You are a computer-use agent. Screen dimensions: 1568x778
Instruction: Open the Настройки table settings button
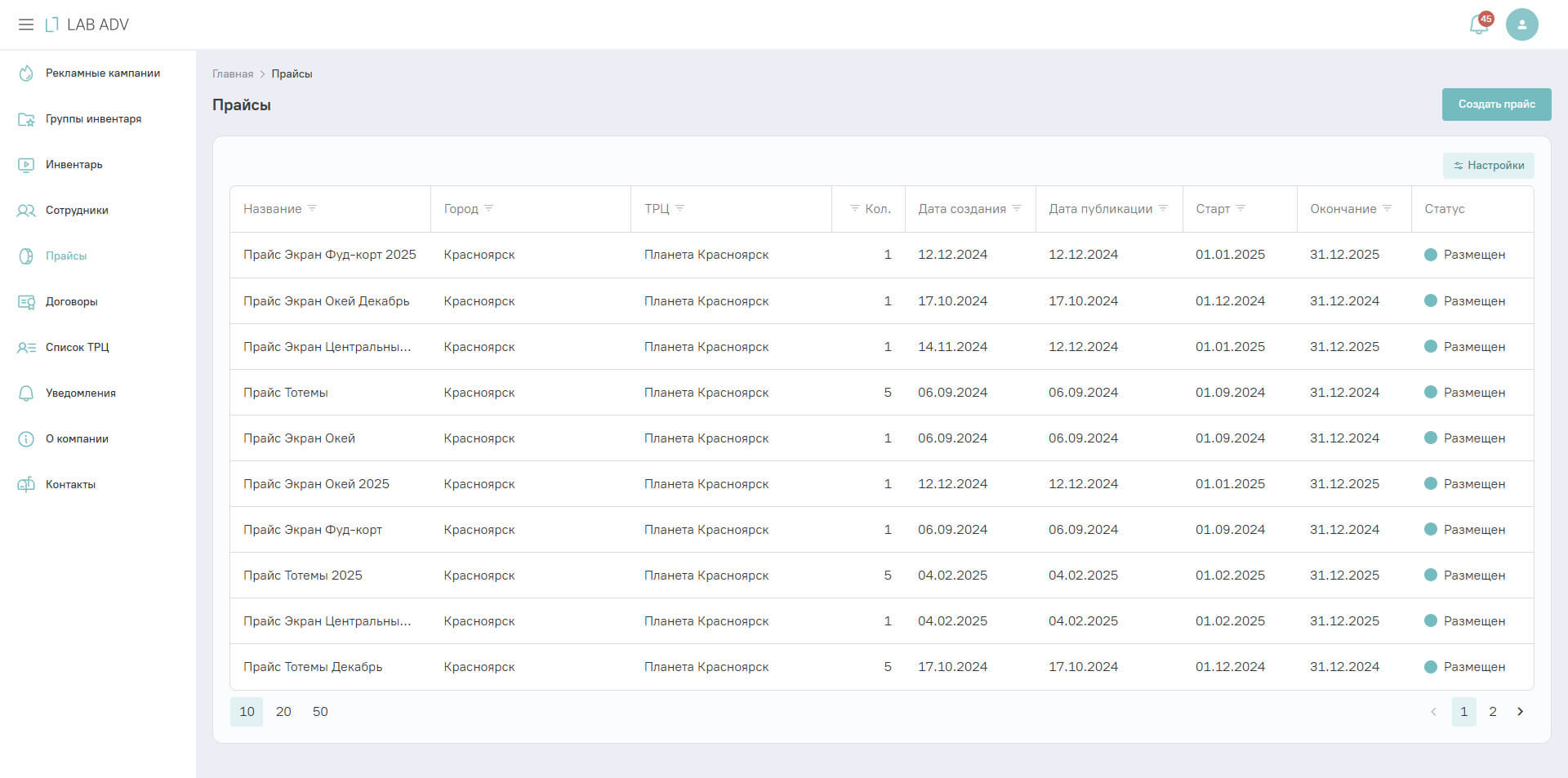pyautogui.click(x=1488, y=166)
